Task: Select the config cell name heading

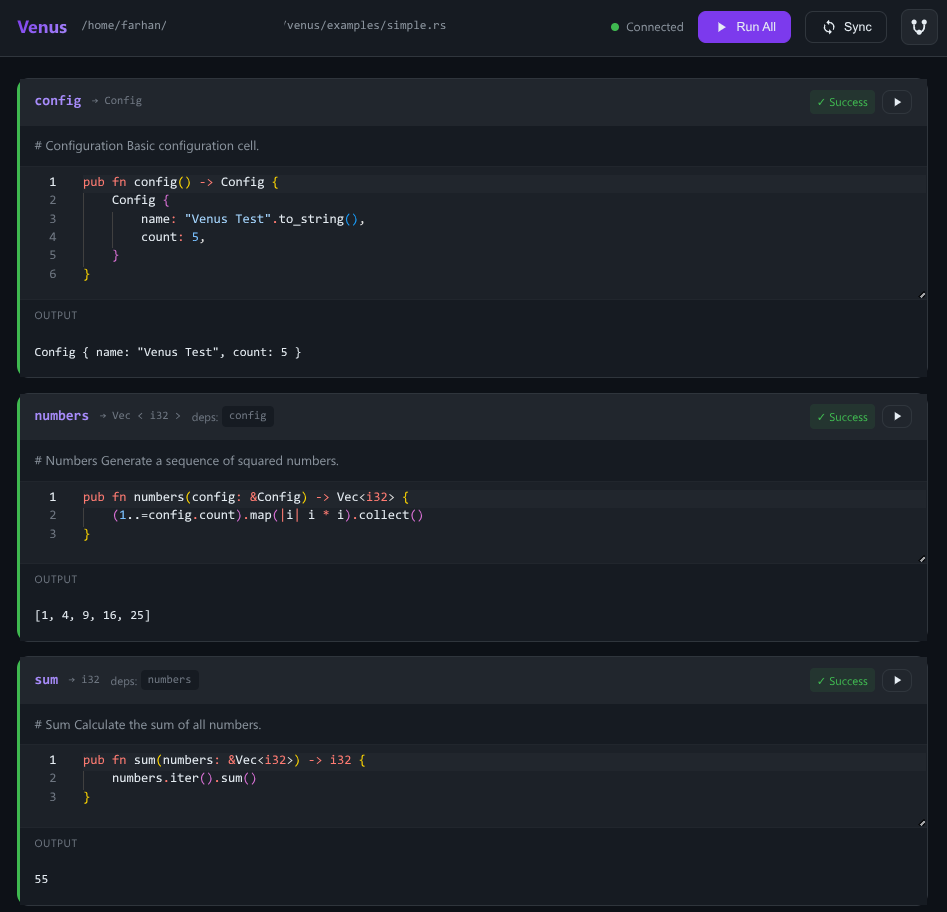Action: [57, 100]
